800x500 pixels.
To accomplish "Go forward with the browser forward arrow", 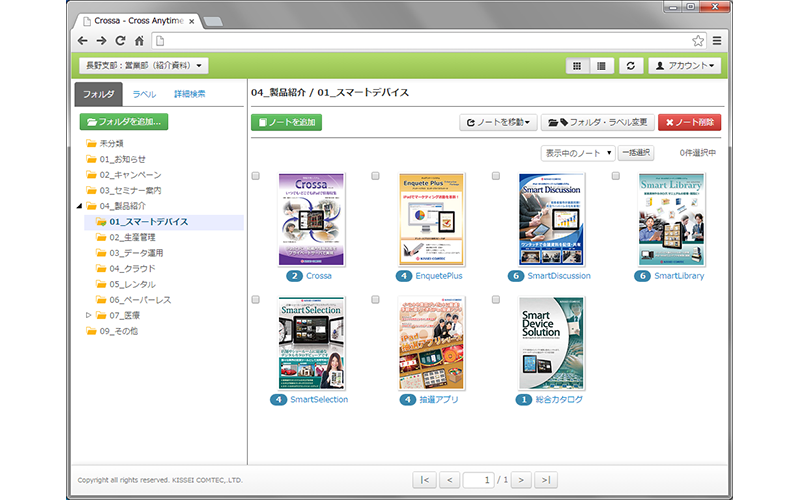I will pyautogui.click(x=101, y=40).
